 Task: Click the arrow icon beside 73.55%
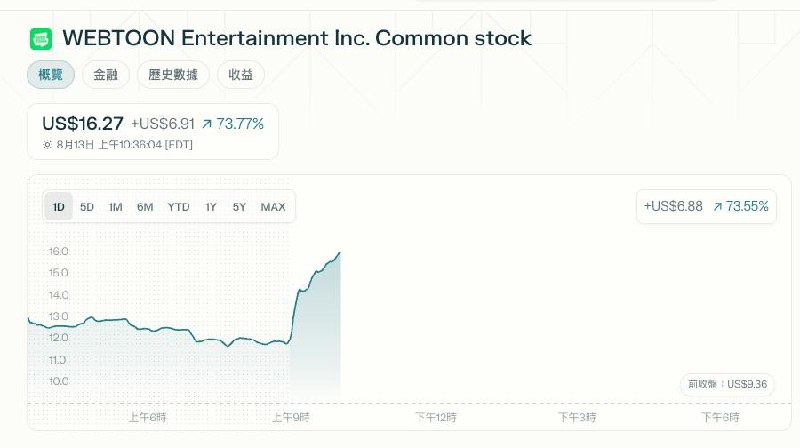coord(717,207)
